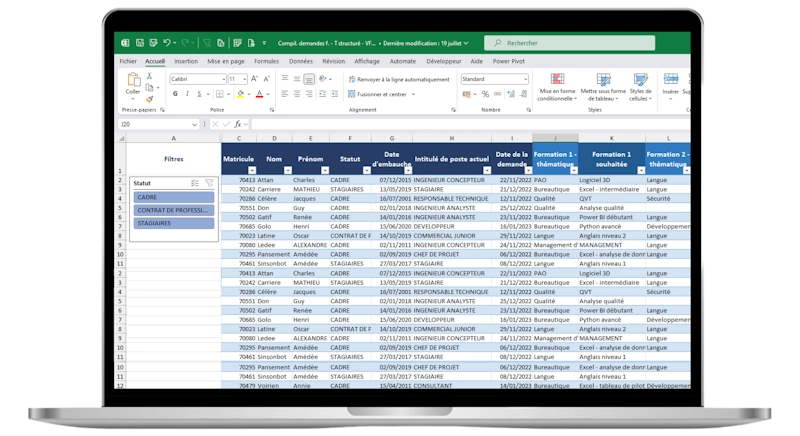Viewport: 800px width, 436px height.
Task: Click the scissors Cut icon
Action: tap(150, 76)
